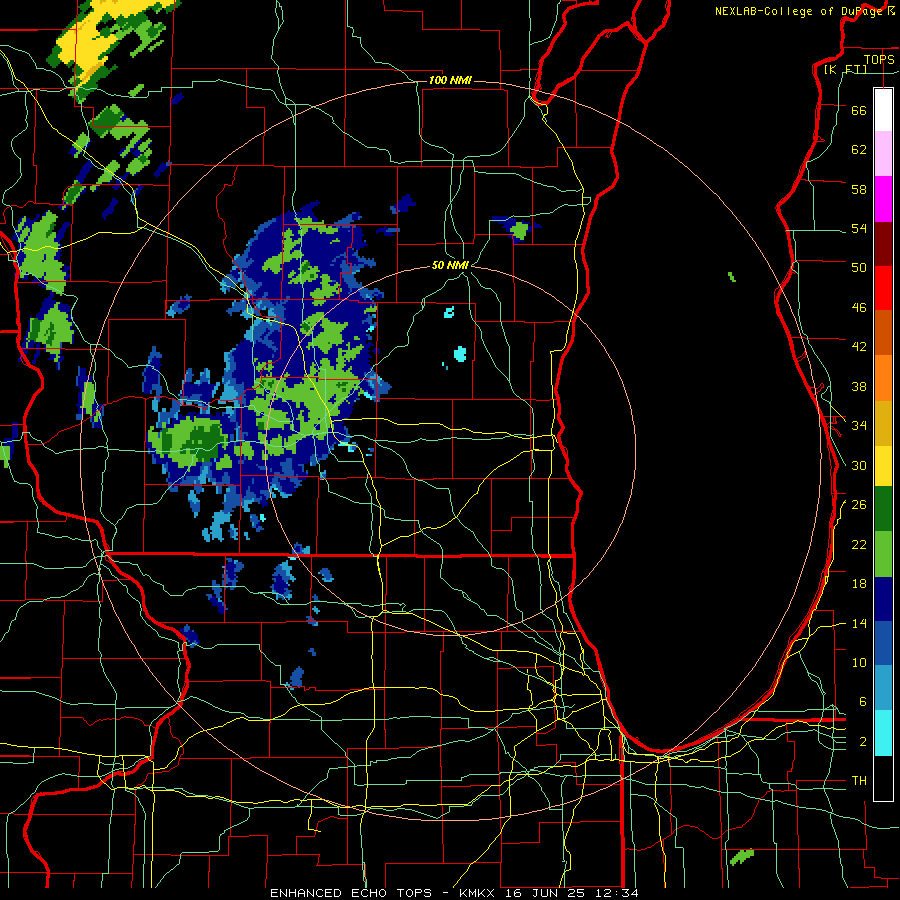Click the legend value "6"
This screenshot has width=900, height=900.
click(863, 701)
